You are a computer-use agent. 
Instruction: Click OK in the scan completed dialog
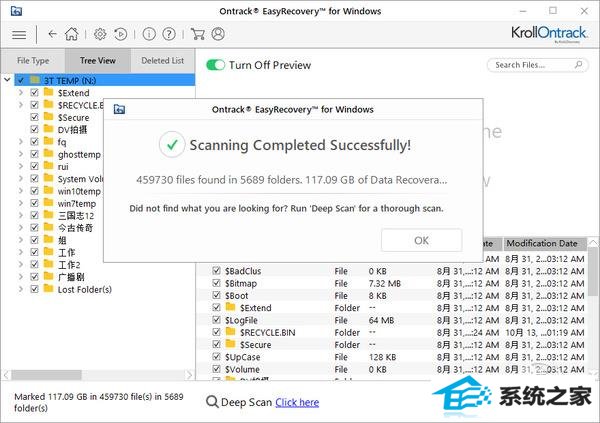pos(421,240)
